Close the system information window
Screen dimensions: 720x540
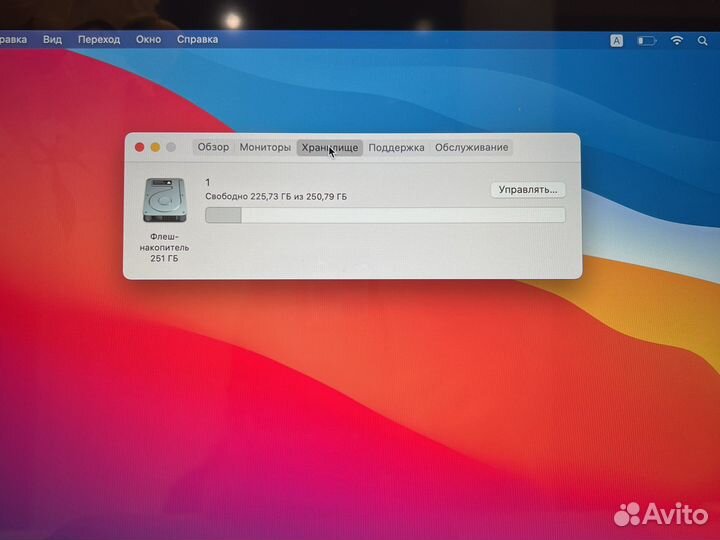coord(139,147)
